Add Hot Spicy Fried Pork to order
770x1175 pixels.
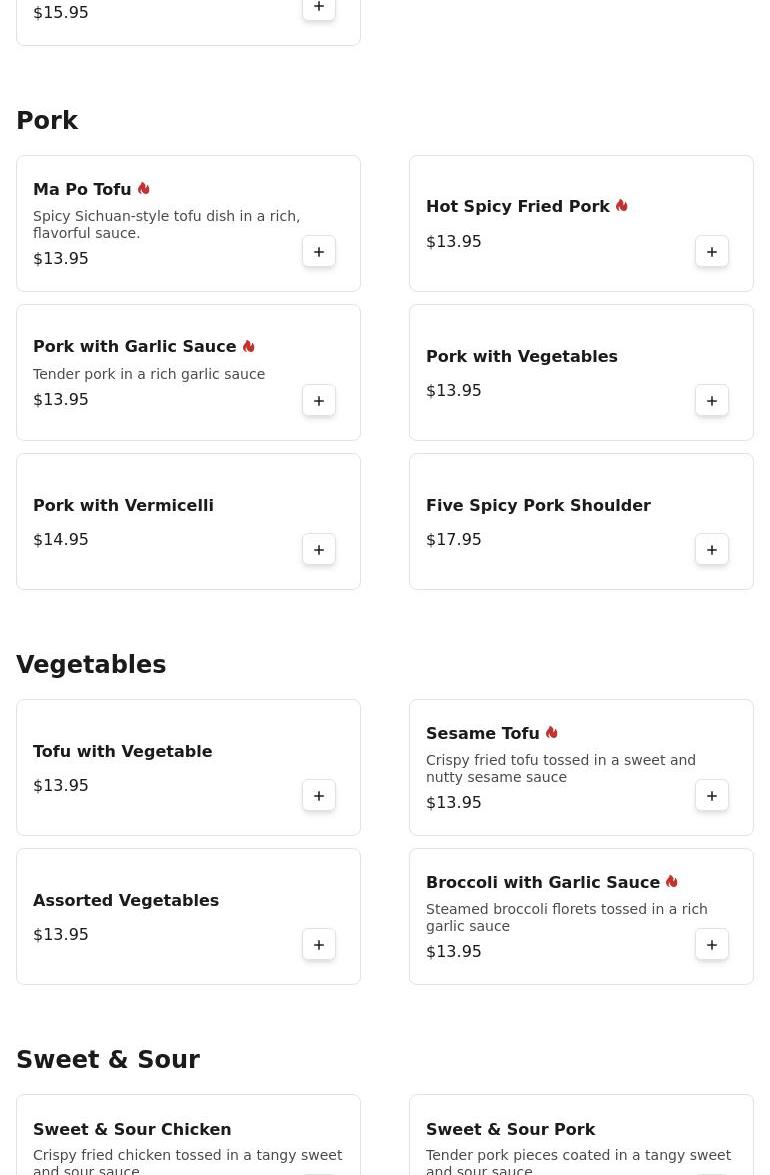click(x=712, y=252)
